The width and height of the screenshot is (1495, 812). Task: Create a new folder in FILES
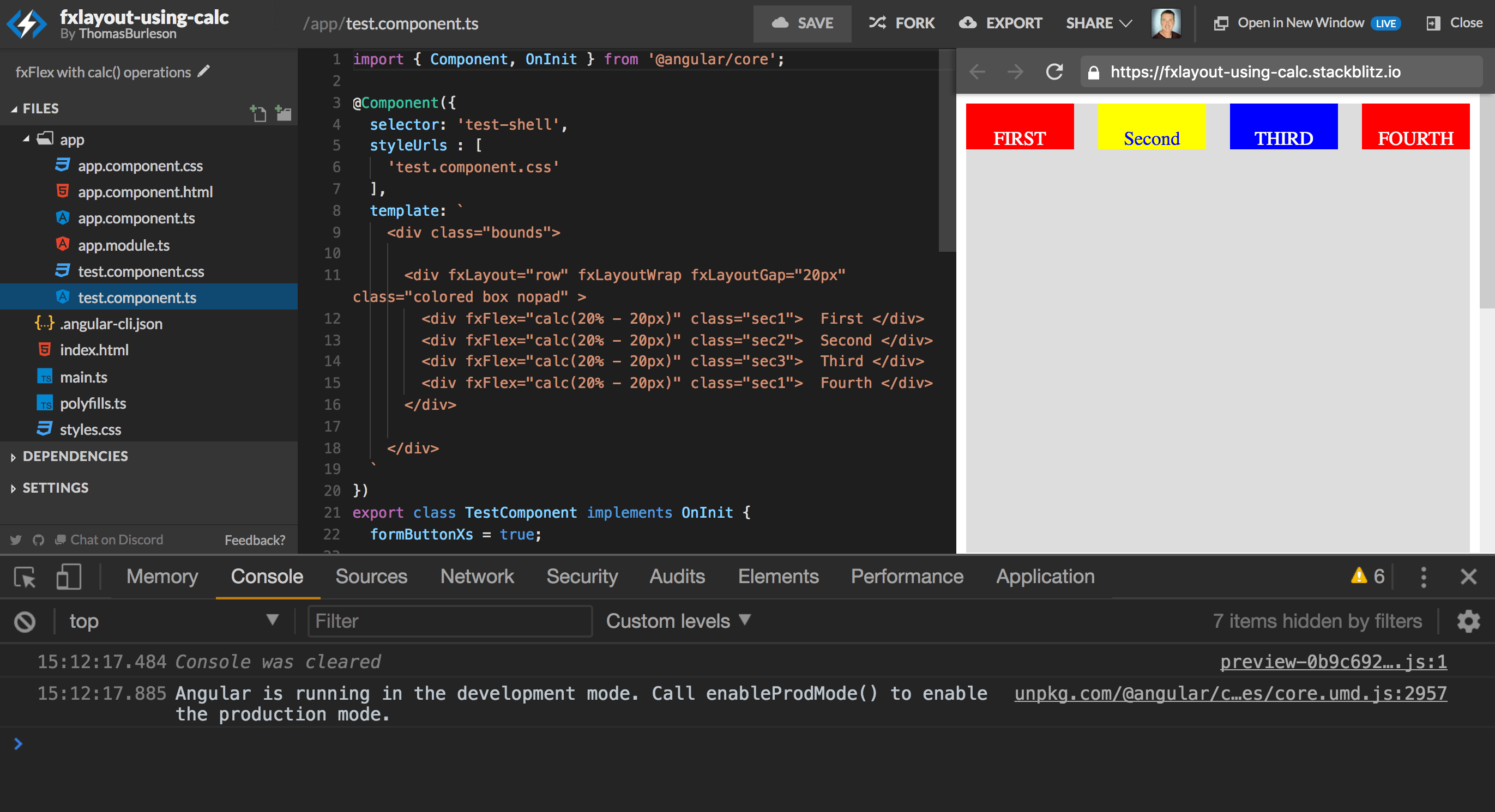tap(283, 112)
